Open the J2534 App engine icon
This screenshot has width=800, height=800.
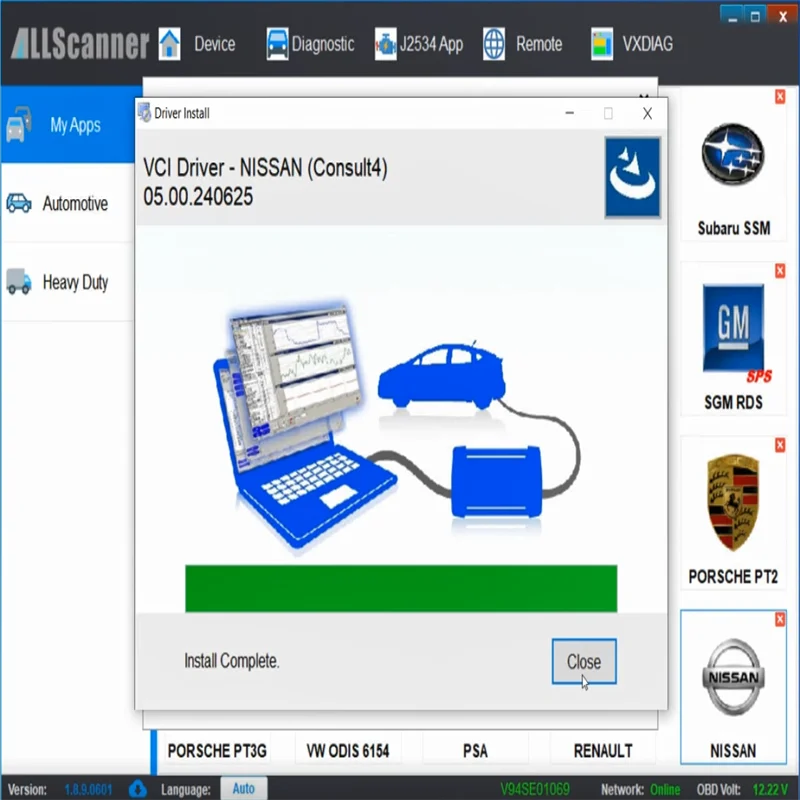[x=386, y=44]
